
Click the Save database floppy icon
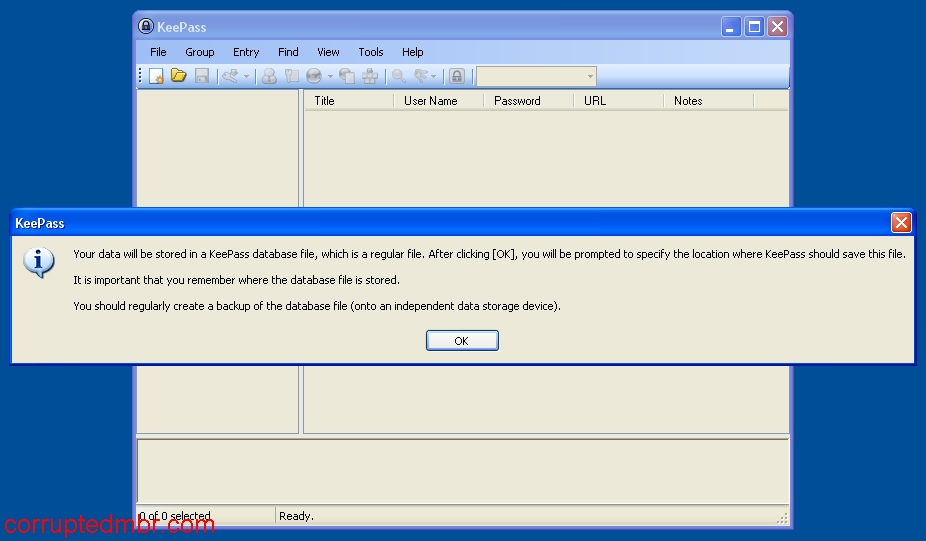(x=202, y=76)
